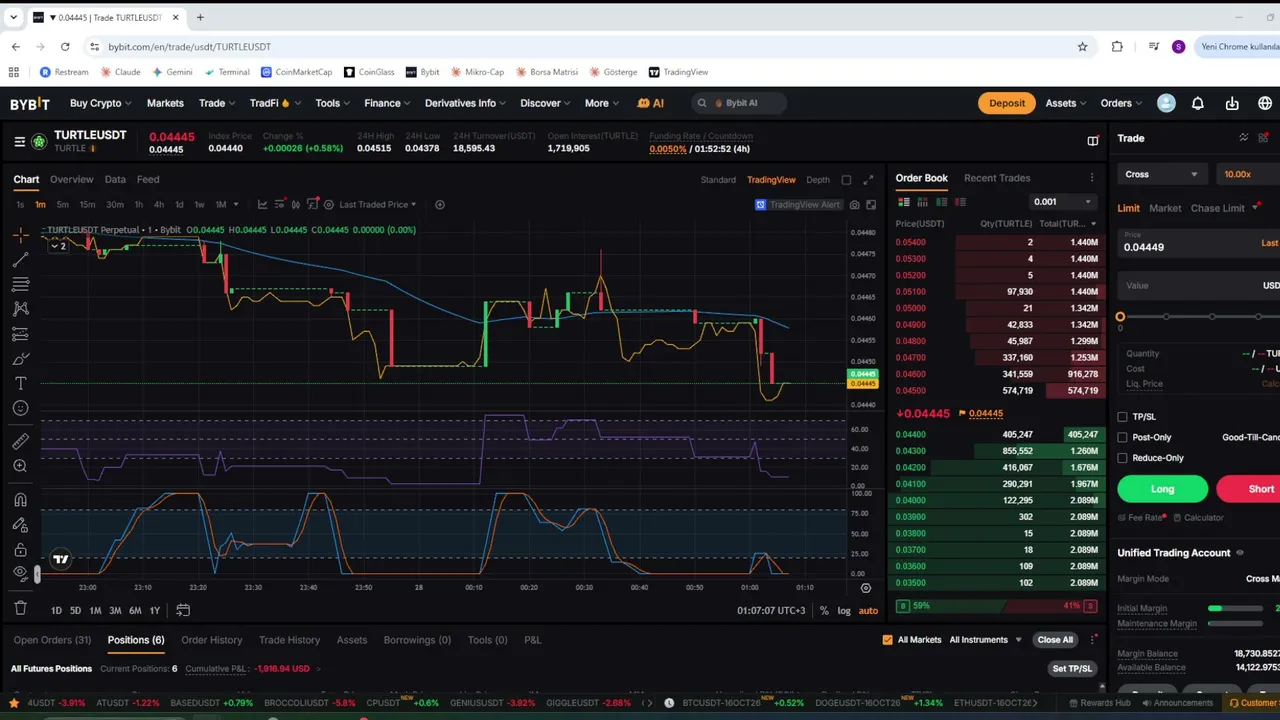1280x720 pixels.
Task: Delete all drawings with trash icon
Action: (x=20, y=607)
